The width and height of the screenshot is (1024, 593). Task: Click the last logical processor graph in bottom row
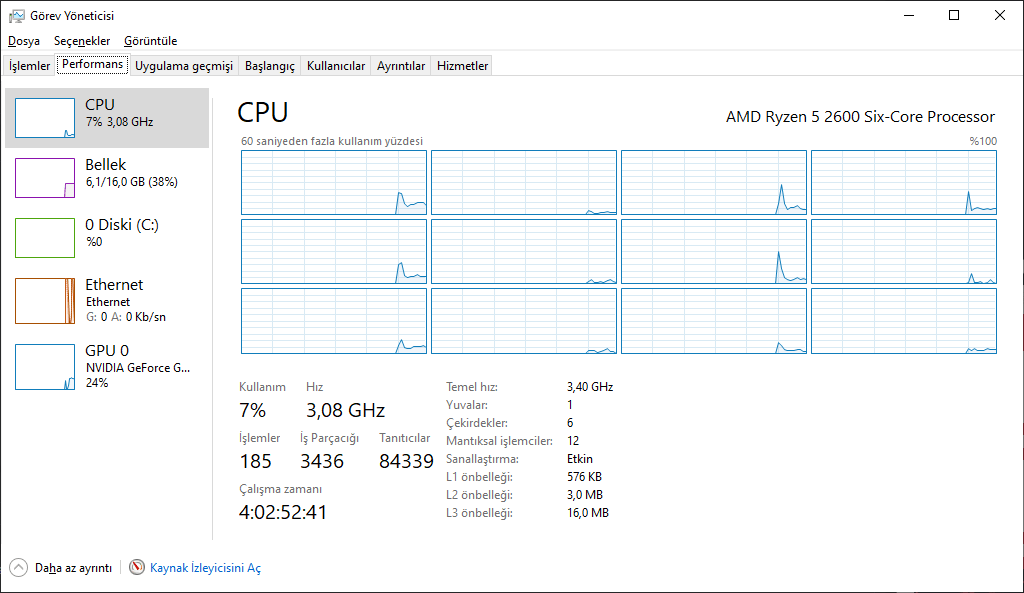904,321
